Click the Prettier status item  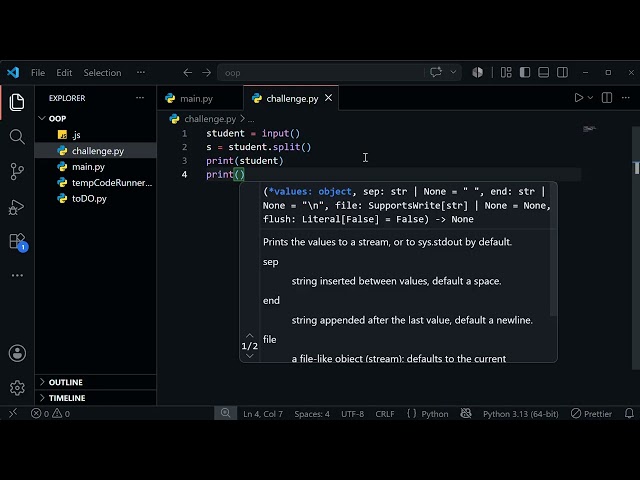(591, 414)
